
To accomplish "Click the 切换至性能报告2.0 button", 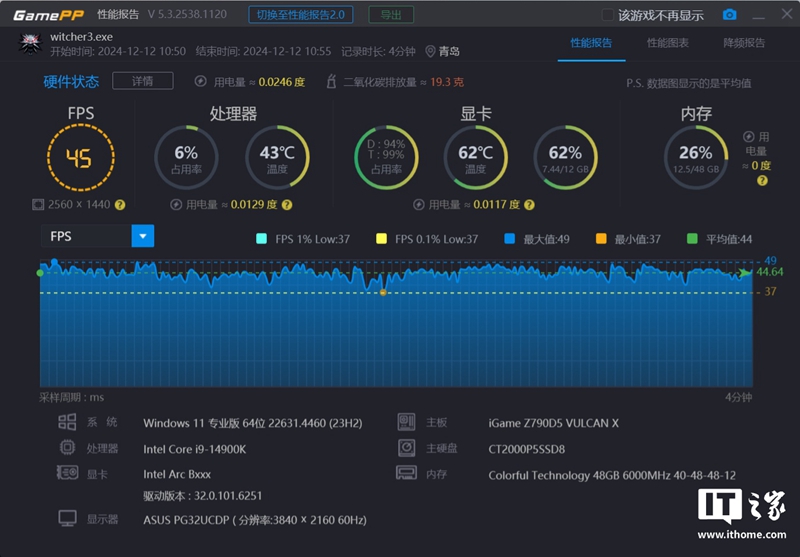I will tap(301, 15).
